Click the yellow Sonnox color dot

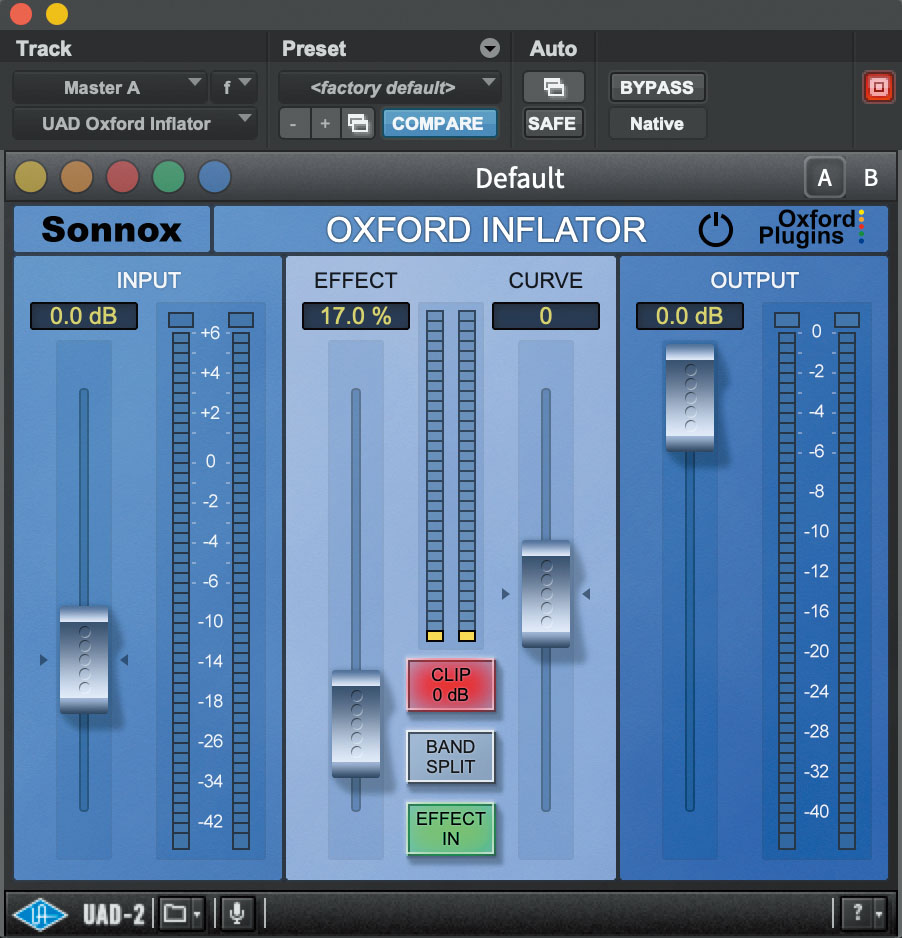coord(31,177)
